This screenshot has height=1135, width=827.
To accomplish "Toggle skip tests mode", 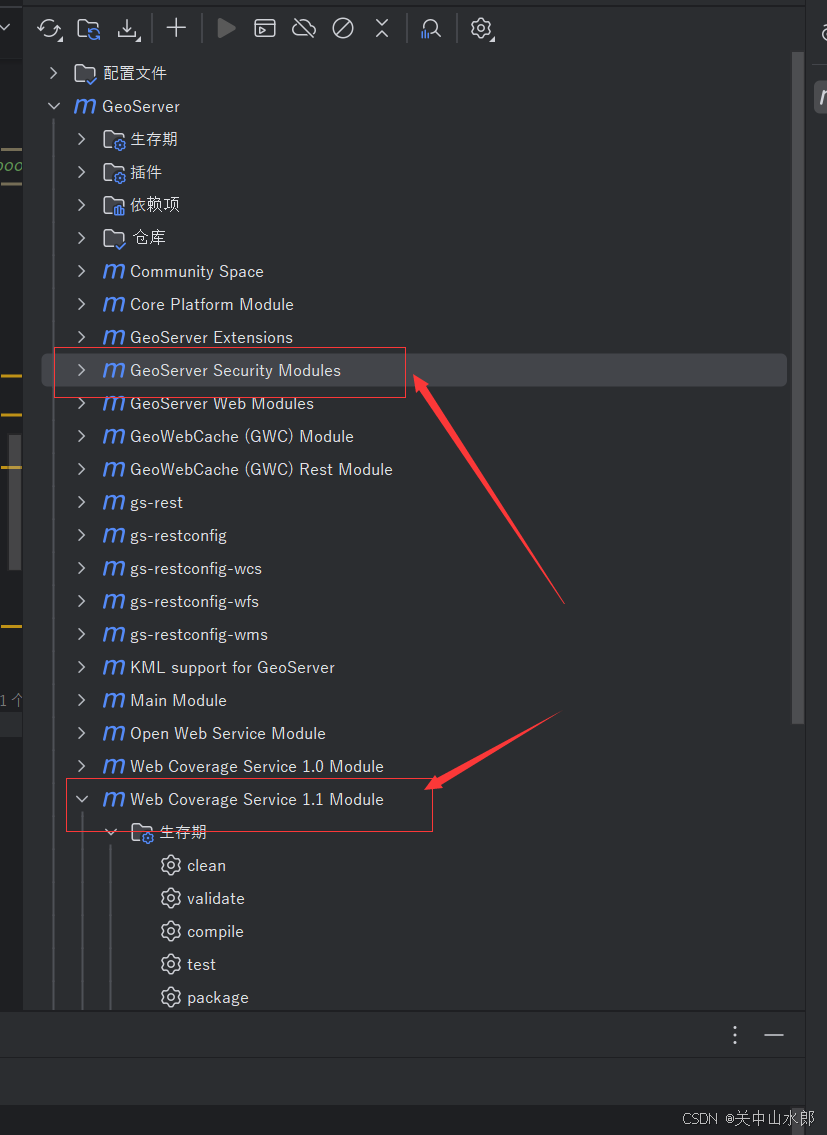I will 342,28.
